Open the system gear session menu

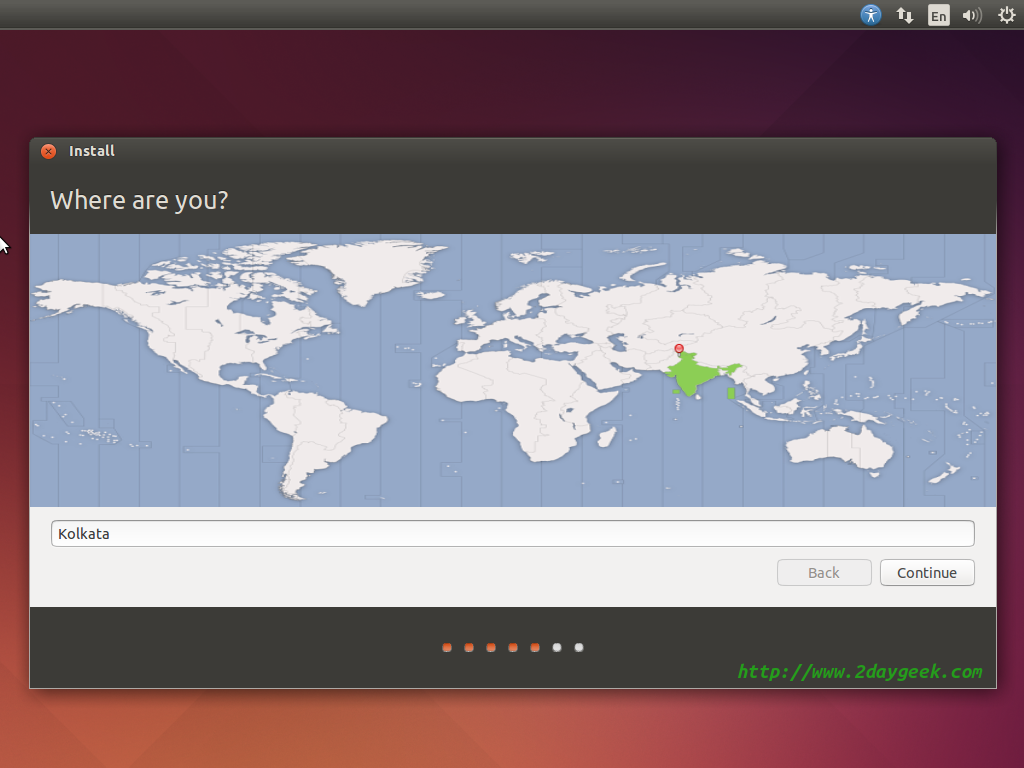1006,15
